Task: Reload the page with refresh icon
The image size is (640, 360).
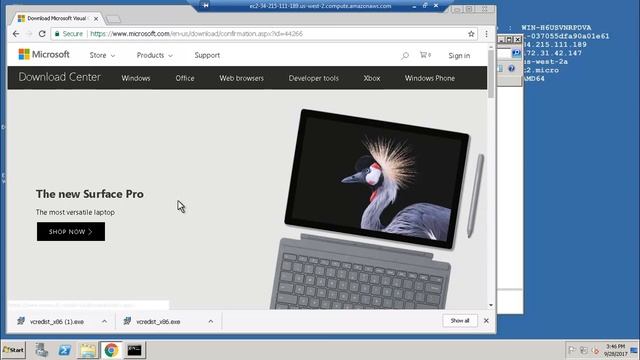Action: (42, 34)
